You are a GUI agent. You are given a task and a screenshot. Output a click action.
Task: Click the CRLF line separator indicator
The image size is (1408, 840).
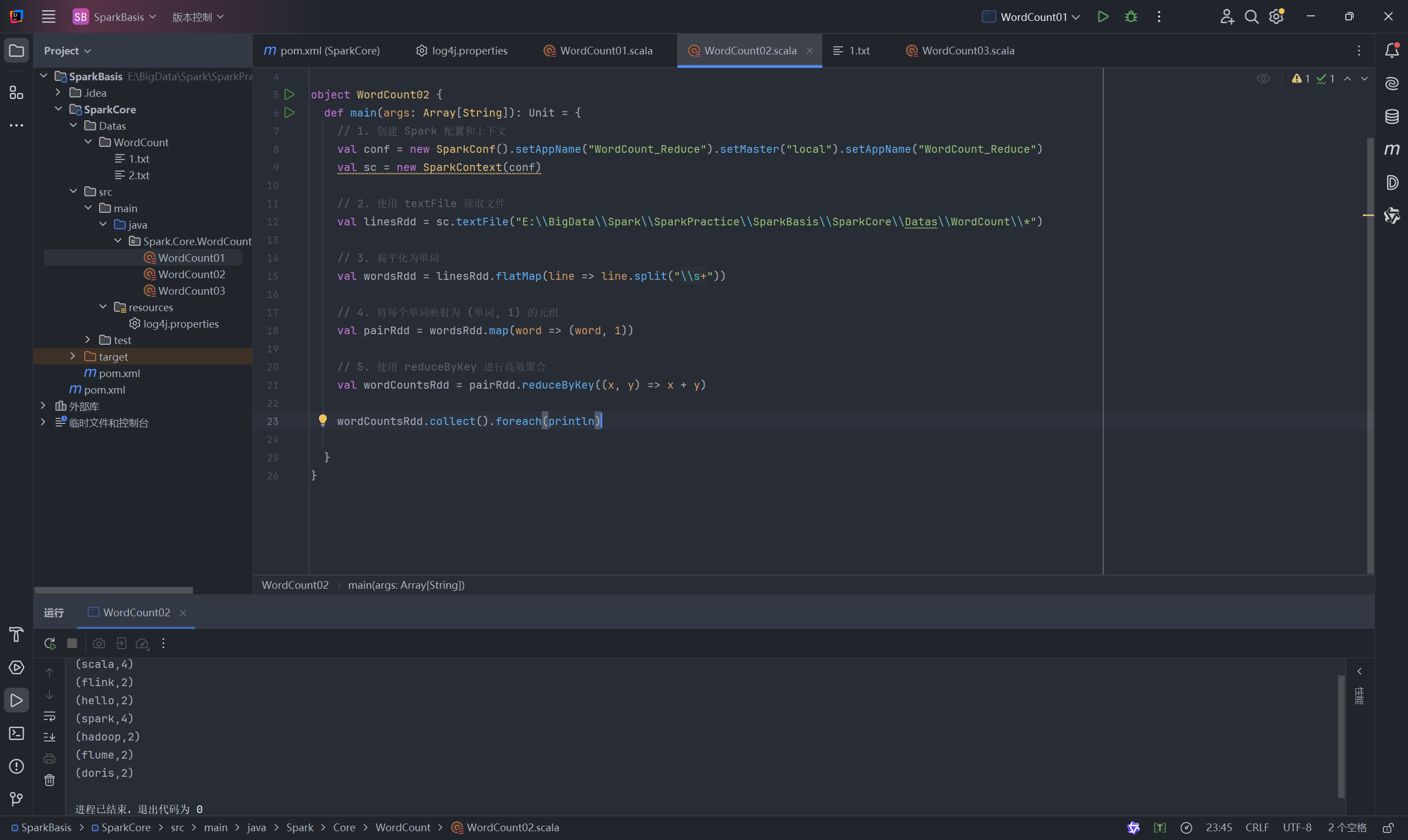coord(1256,827)
